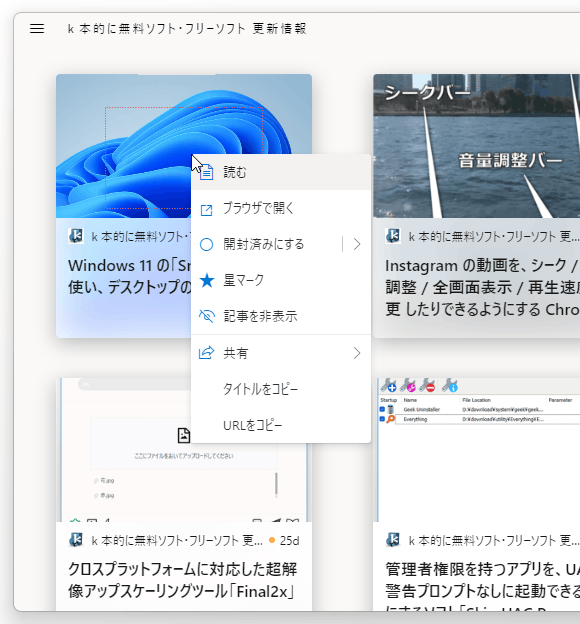Screen dimensions: 580x624
Task: Open the Geek Uninstaller startup list thumbnail
Action: [476, 450]
